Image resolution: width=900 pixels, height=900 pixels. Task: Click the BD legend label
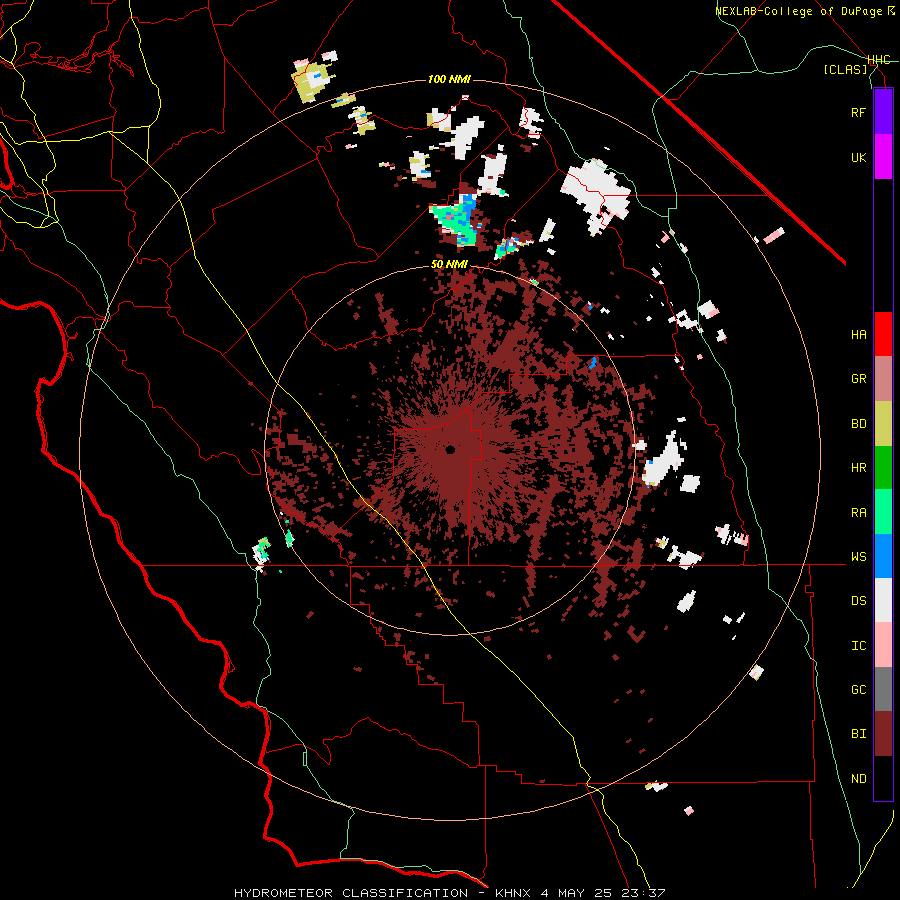click(x=858, y=424)
